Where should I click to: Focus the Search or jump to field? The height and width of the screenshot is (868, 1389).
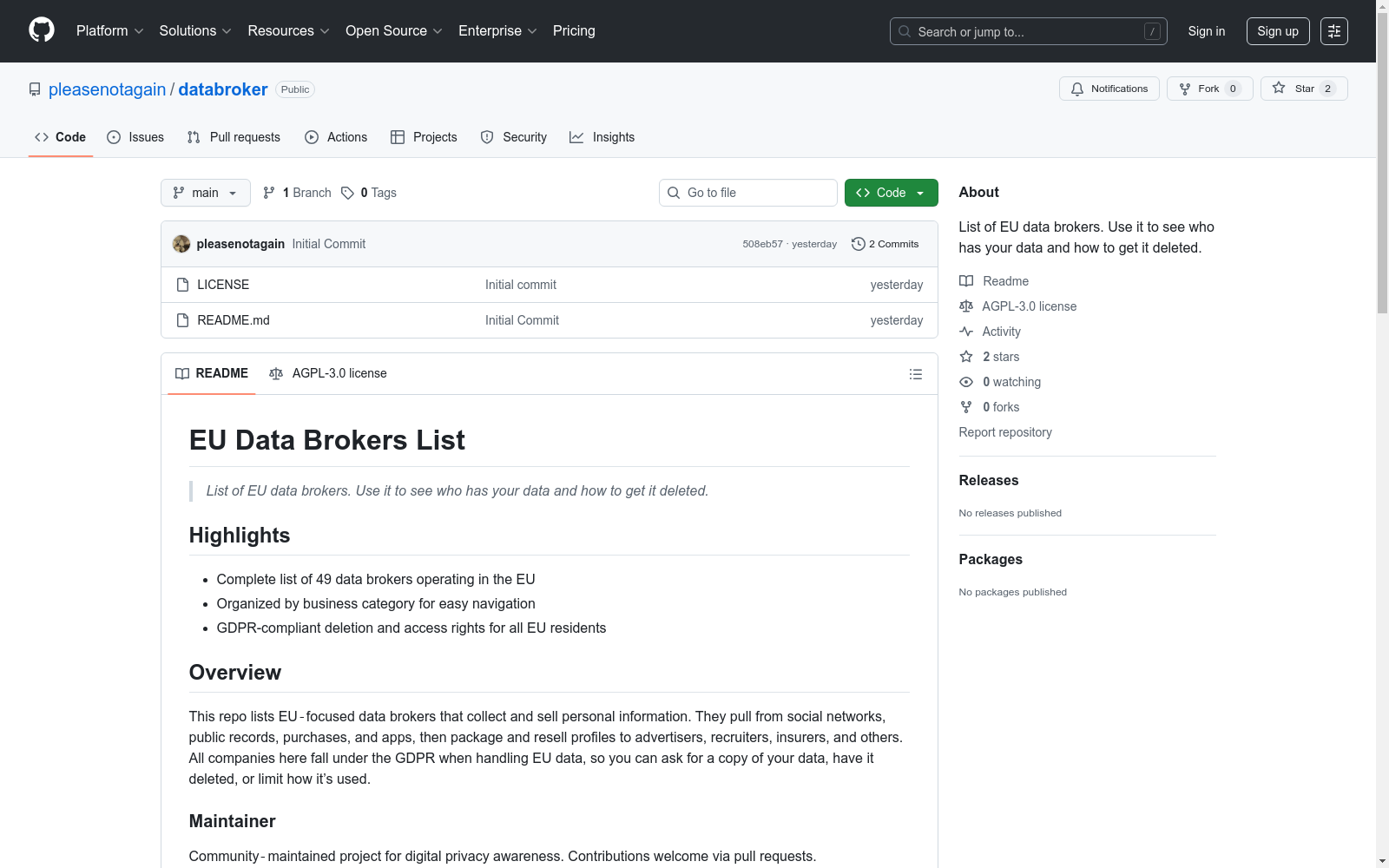[1028, 31]
